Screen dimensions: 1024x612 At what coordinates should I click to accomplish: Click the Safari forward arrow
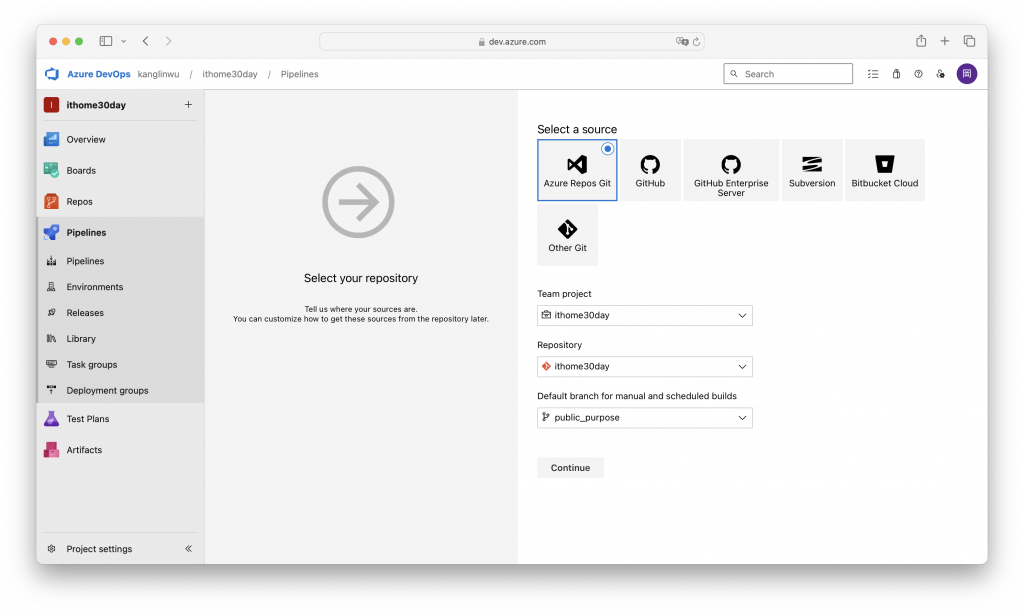pyautogui.click(x=168, y=41)
